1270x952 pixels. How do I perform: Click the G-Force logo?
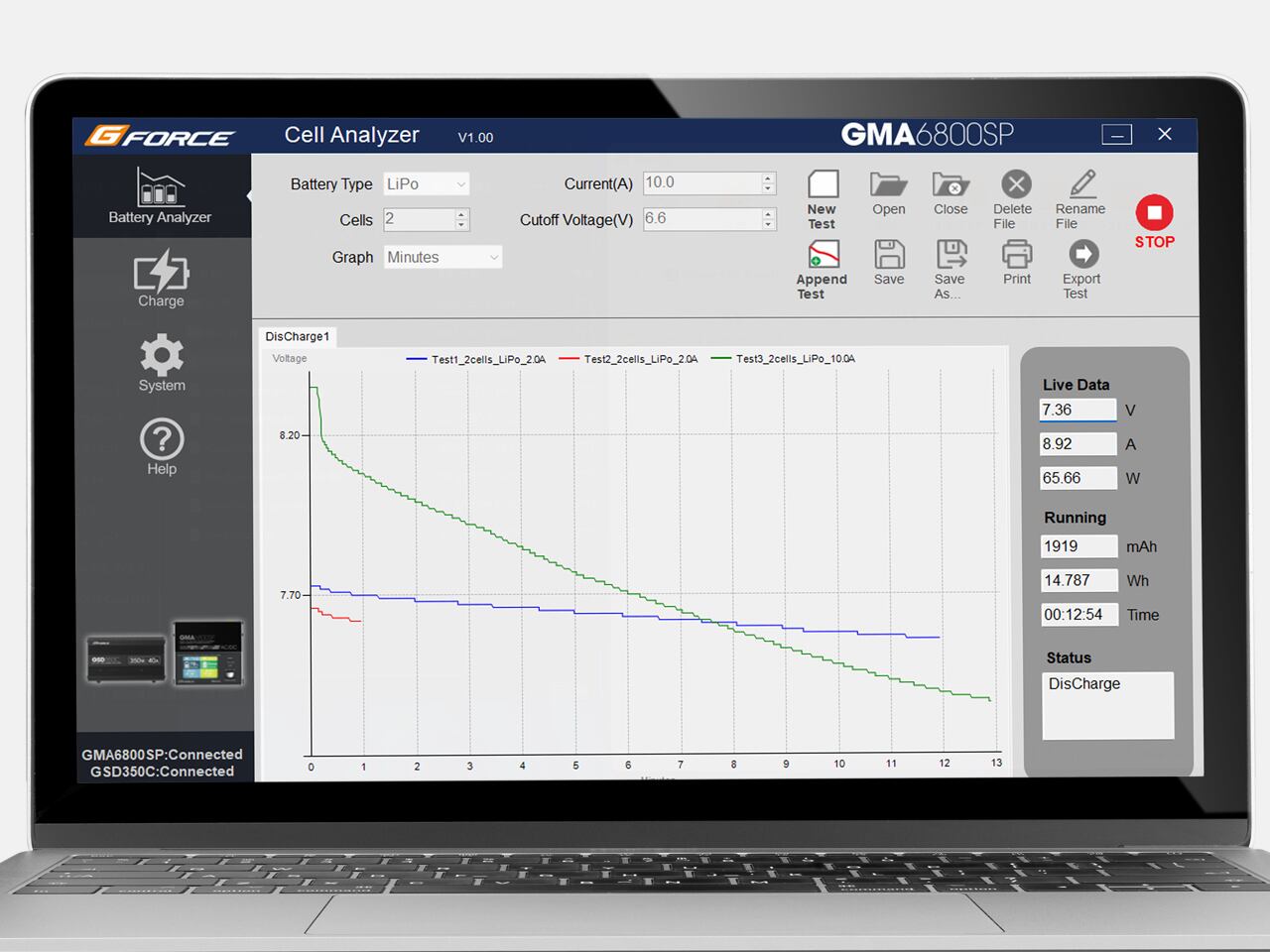tap(159, 136)
